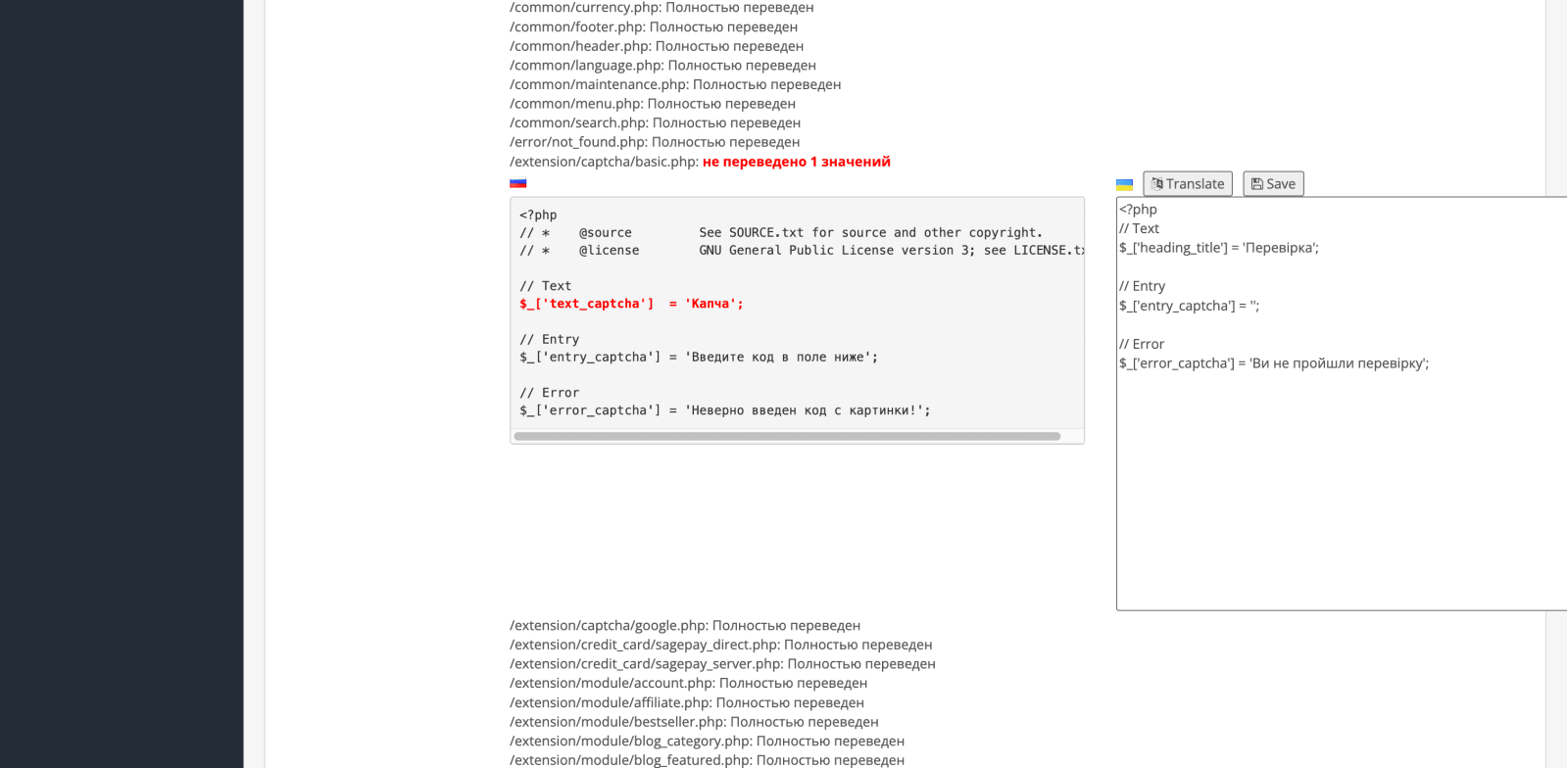1568x768 pixels.
Task: Select the /common/footer.php row
Action: click(654, 26)
